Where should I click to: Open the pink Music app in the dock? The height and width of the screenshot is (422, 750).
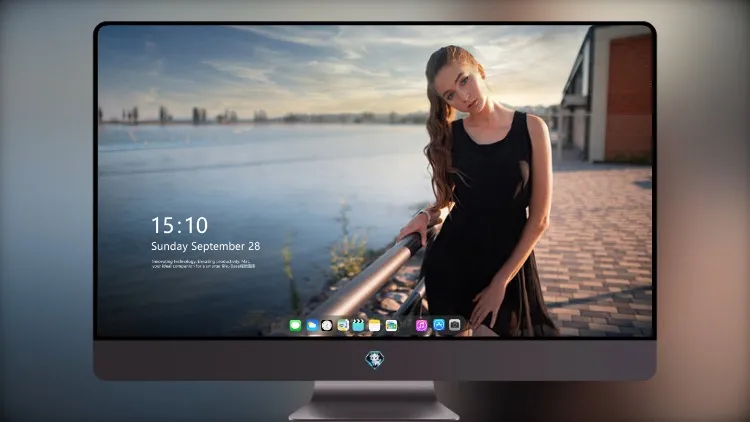click(x=421, y=325)
